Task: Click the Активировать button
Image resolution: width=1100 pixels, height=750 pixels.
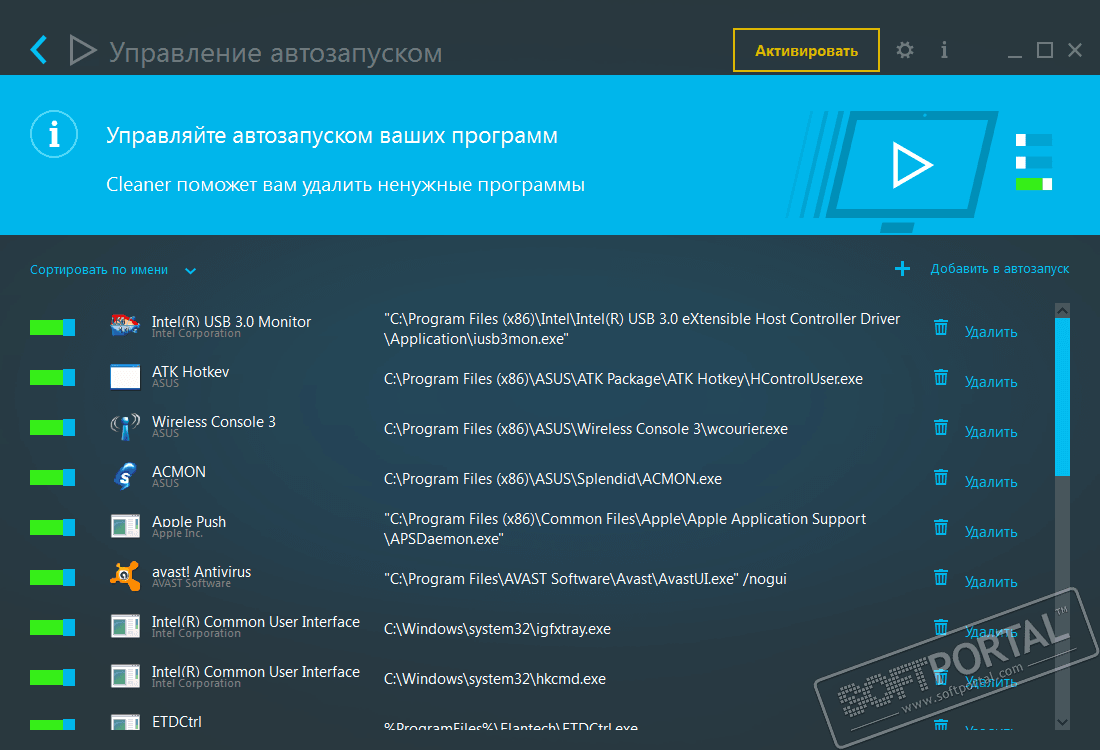Action: tap(806, 50)
